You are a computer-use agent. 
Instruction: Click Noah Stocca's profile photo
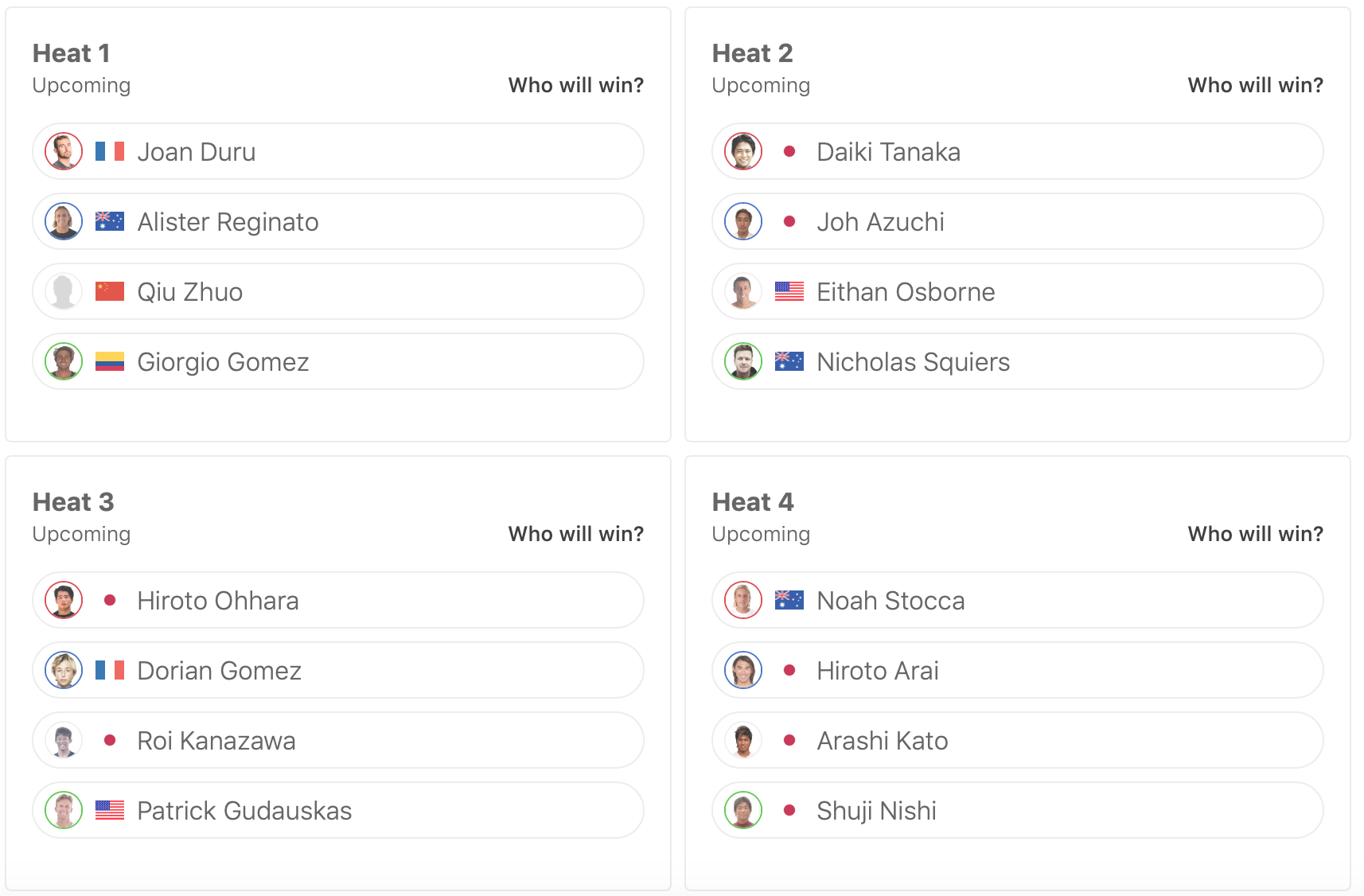(x=743, y=600)
